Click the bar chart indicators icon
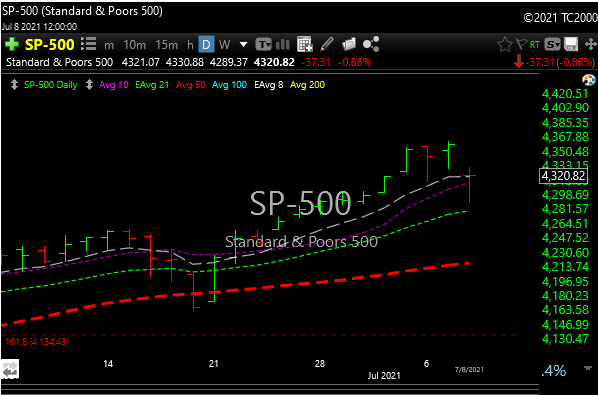Image resolution: width=598 pixels, height=395 pixels. tap(283, 45)
